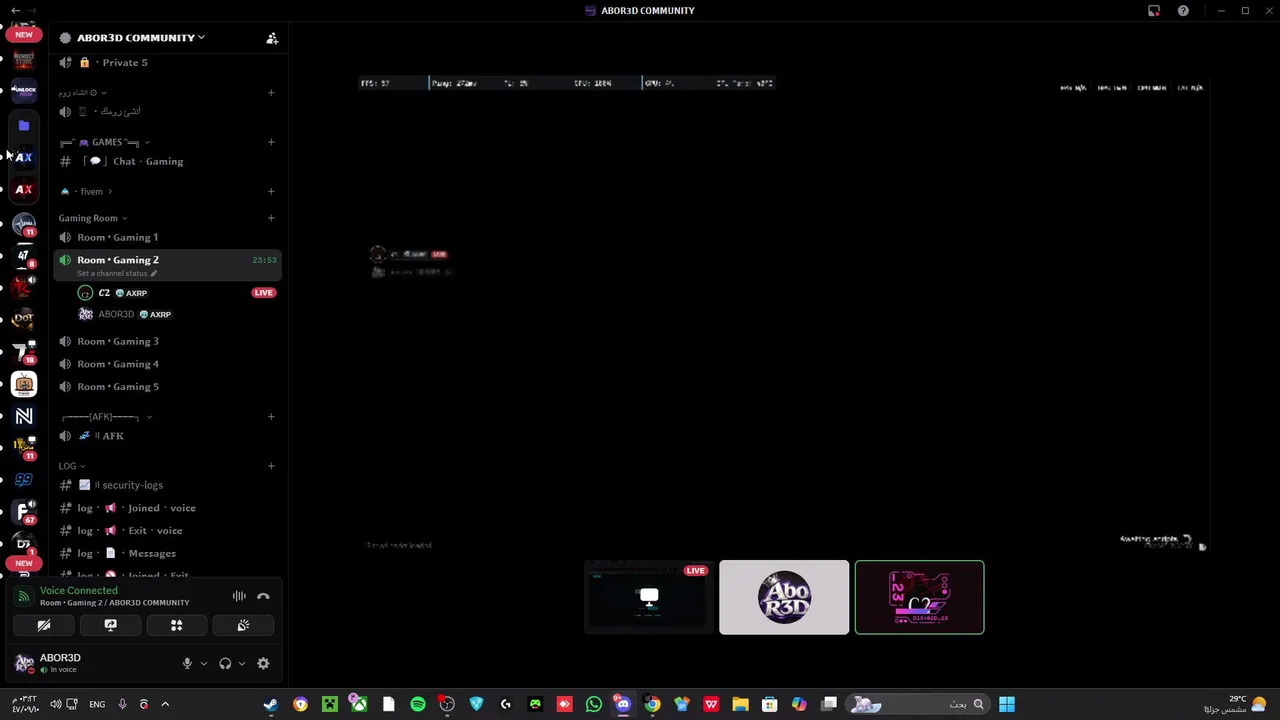This screenshot has width=1280, height=720.
Task: Open Chrome from the taskbar
Action: click(x=652, y=704)
